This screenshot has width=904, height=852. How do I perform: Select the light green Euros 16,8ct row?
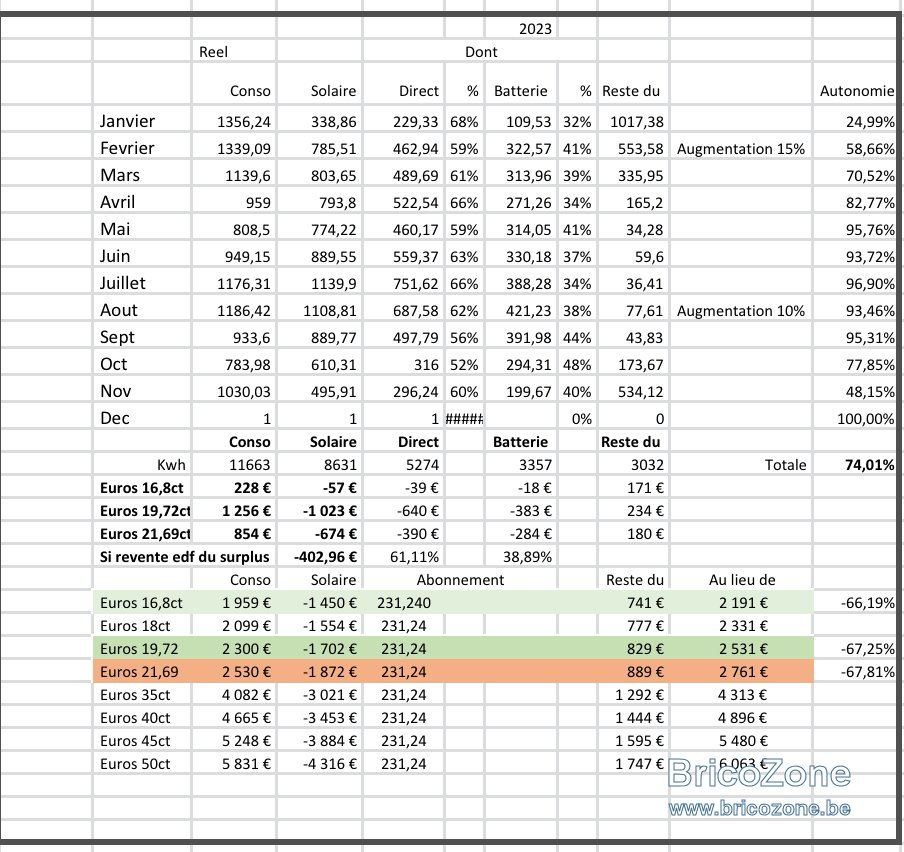point(453,602)
